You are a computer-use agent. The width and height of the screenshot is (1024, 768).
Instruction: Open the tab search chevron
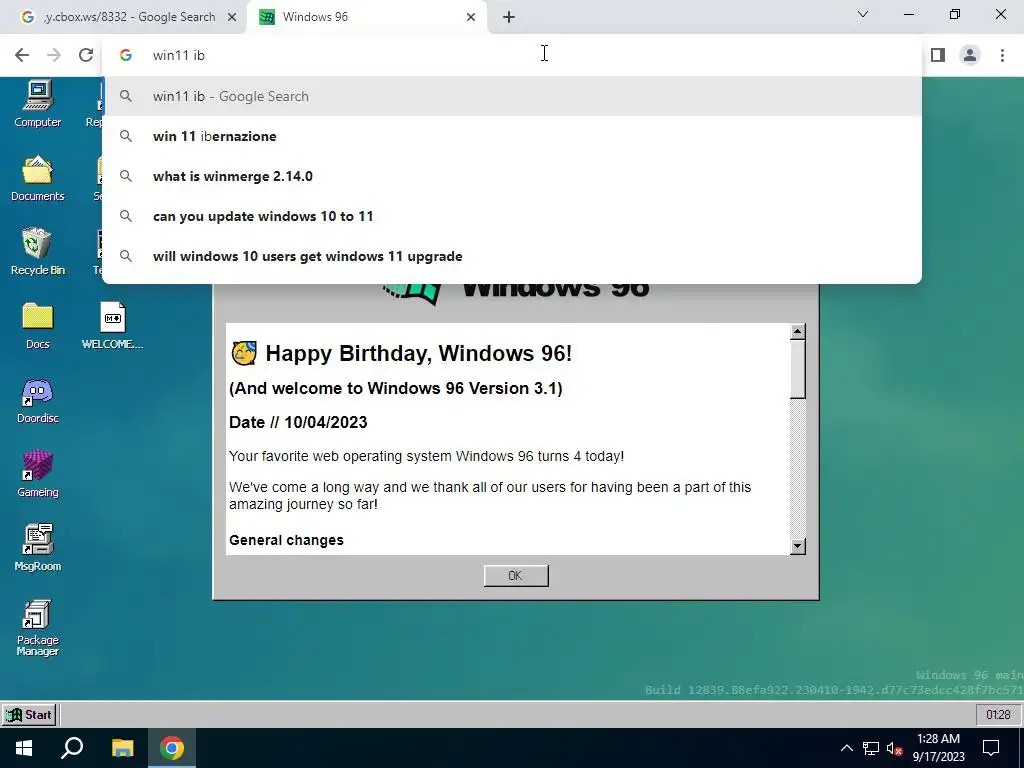863,14
